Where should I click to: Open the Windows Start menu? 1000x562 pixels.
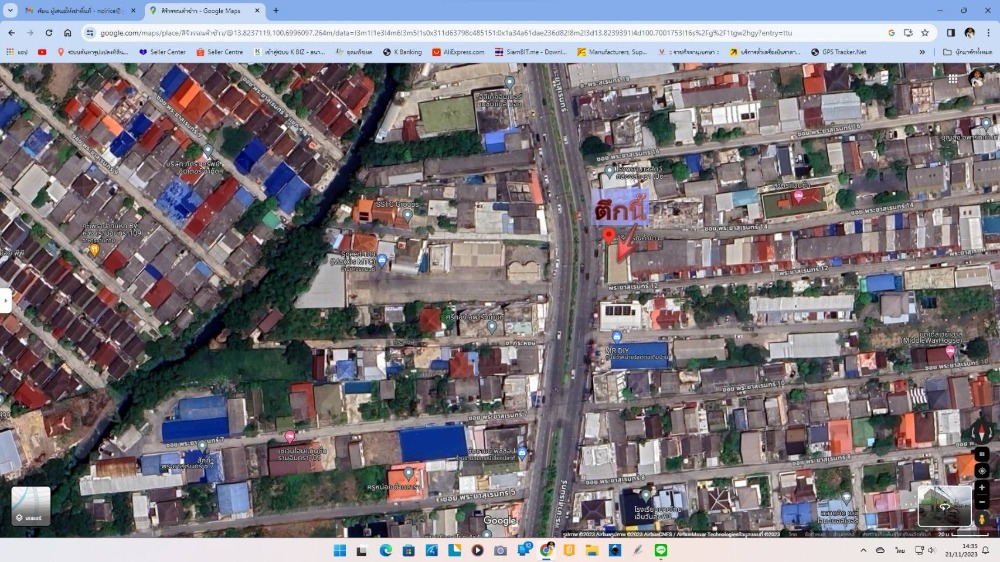click(x=339, y=550)
